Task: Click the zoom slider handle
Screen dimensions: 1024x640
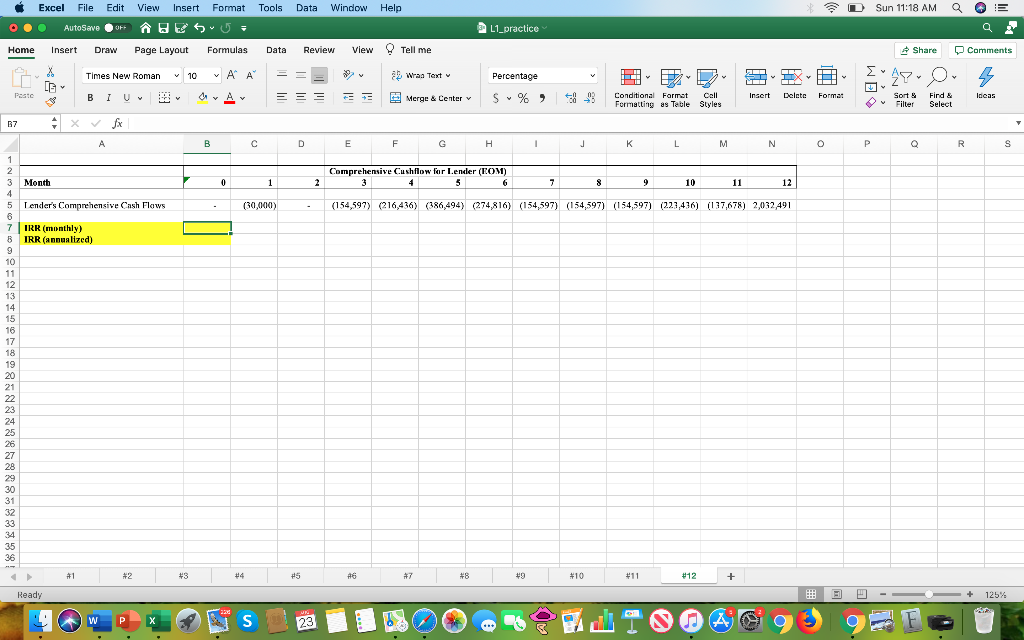Action: [928, 594]
